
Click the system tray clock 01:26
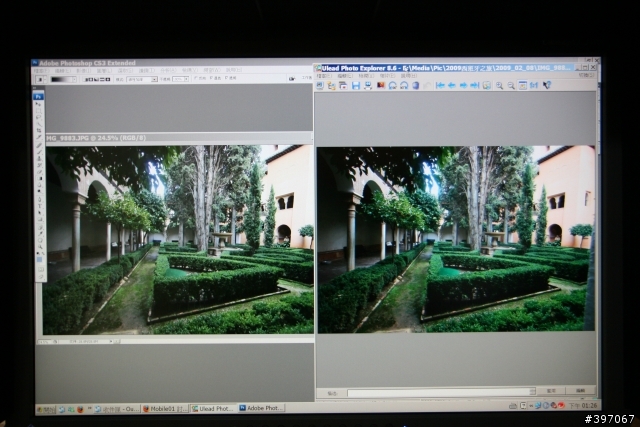[x=583, y=405]
